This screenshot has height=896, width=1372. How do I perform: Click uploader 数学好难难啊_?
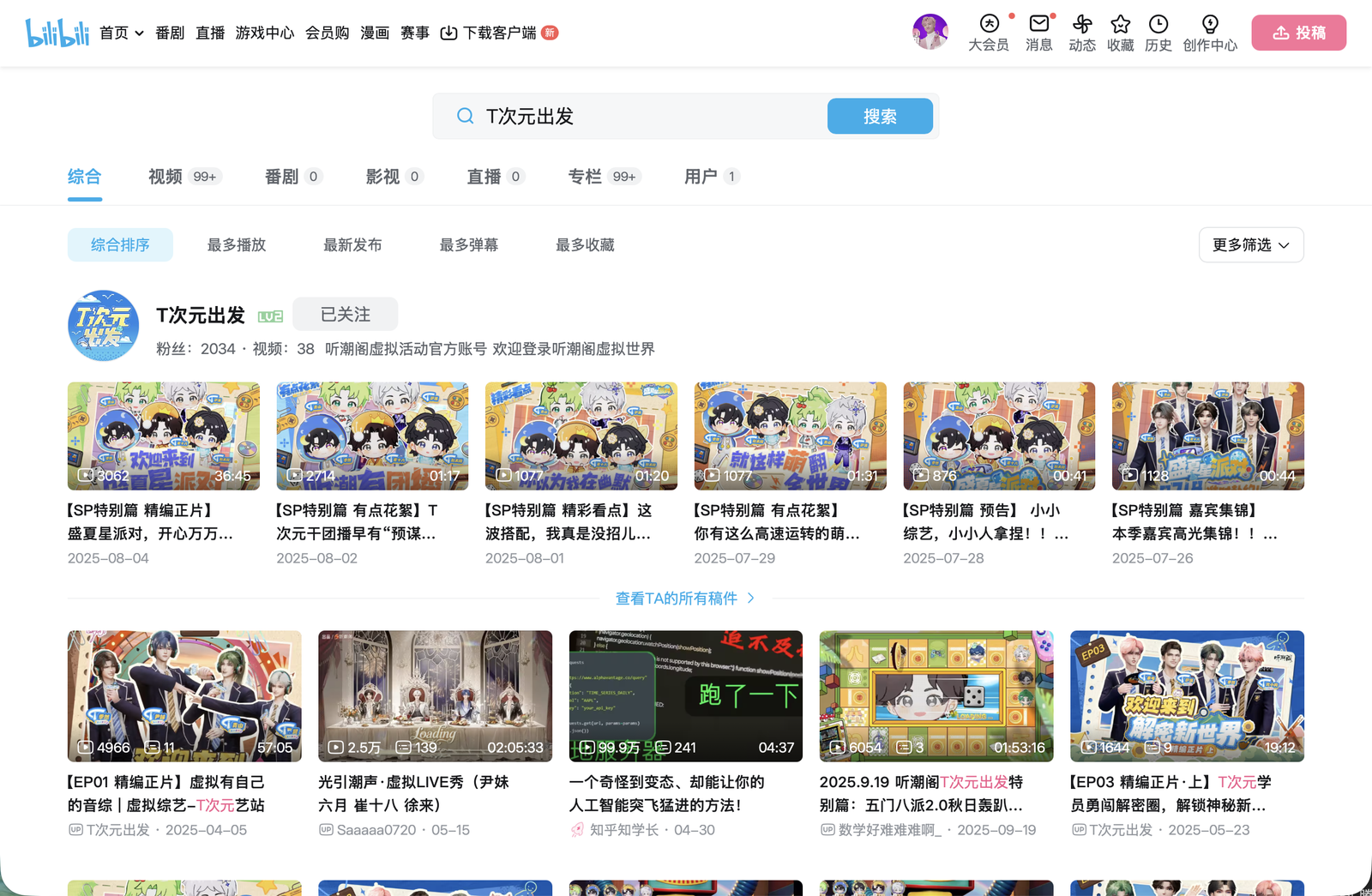pyautogui.click(x=890, y=830)
